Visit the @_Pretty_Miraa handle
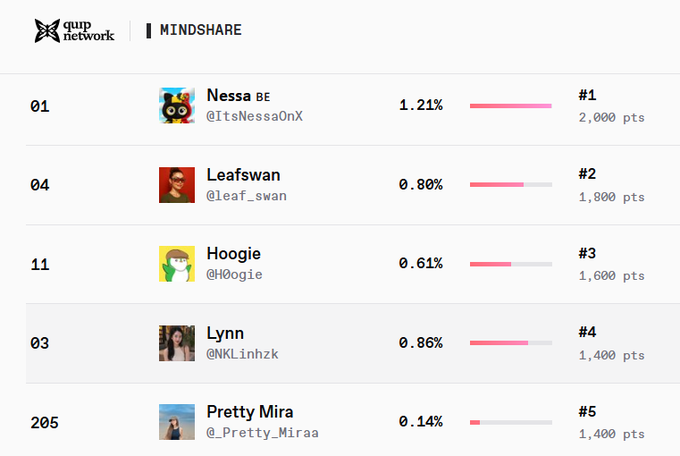The height and width of the screenshot is (456, 680). (x=262, y=433)
